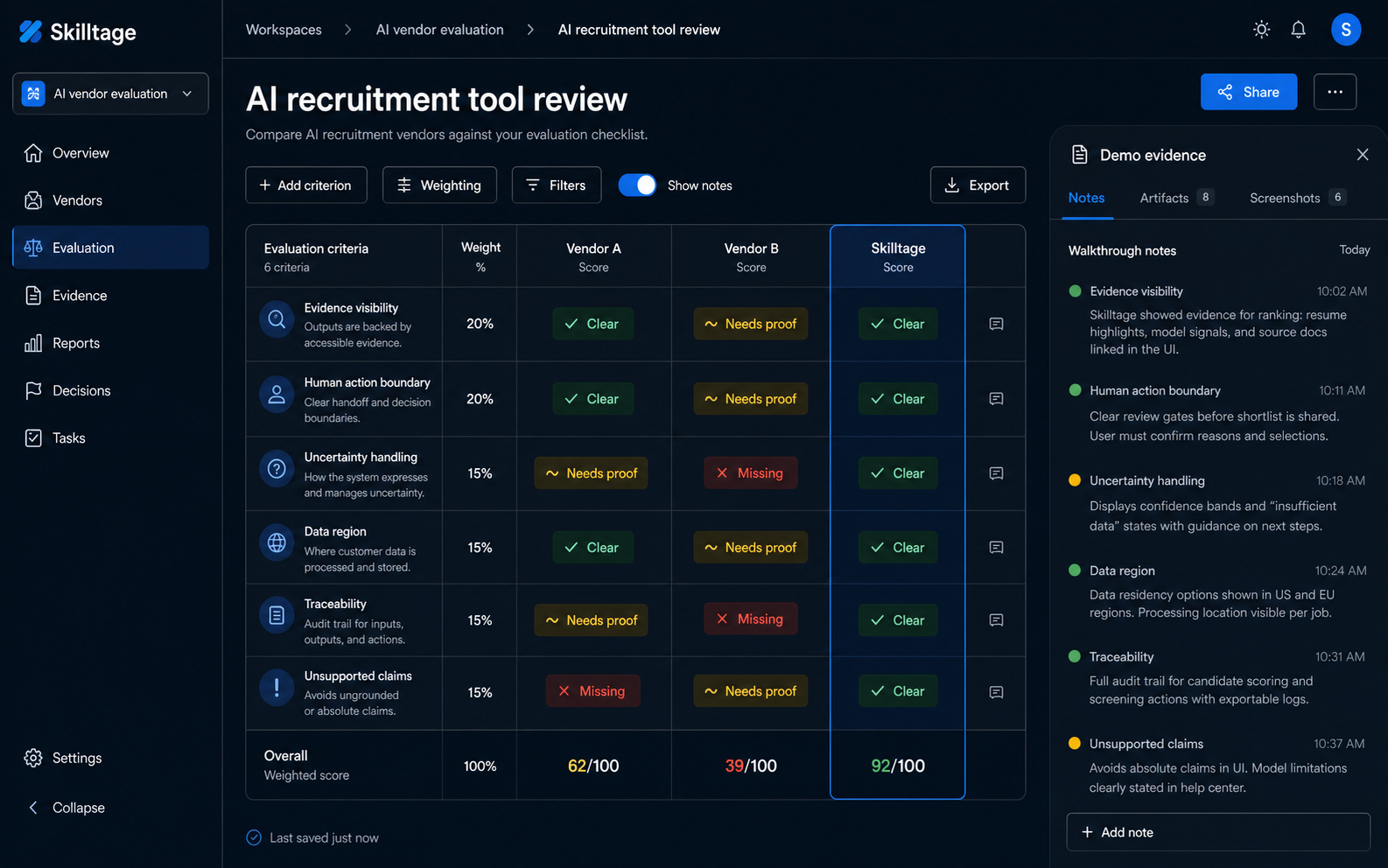Open Reports in the sidebar
Screen dimensions: 1388x868
click(x=110, y=343)
